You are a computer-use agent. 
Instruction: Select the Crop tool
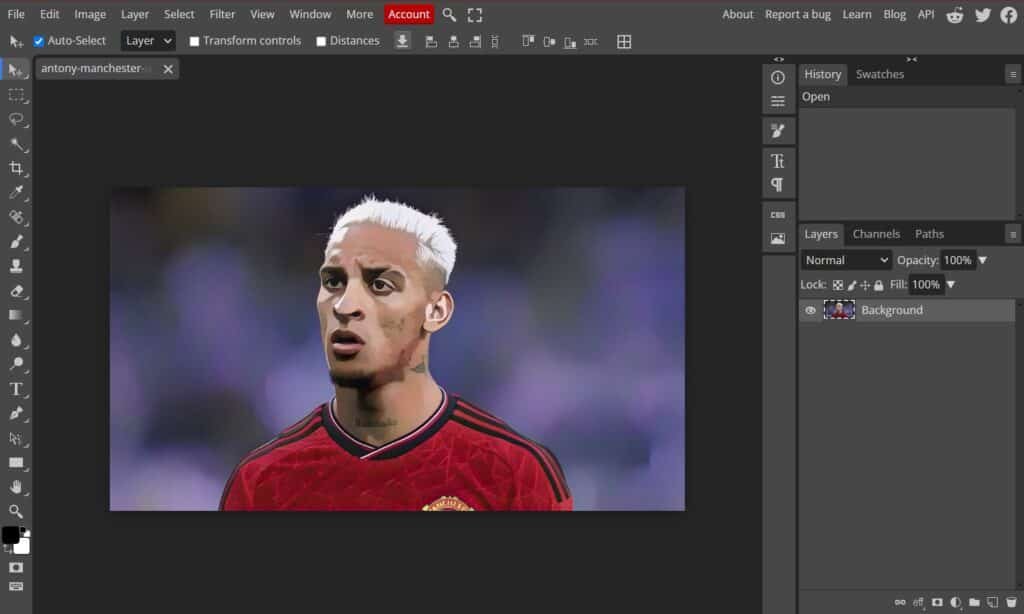16,168
